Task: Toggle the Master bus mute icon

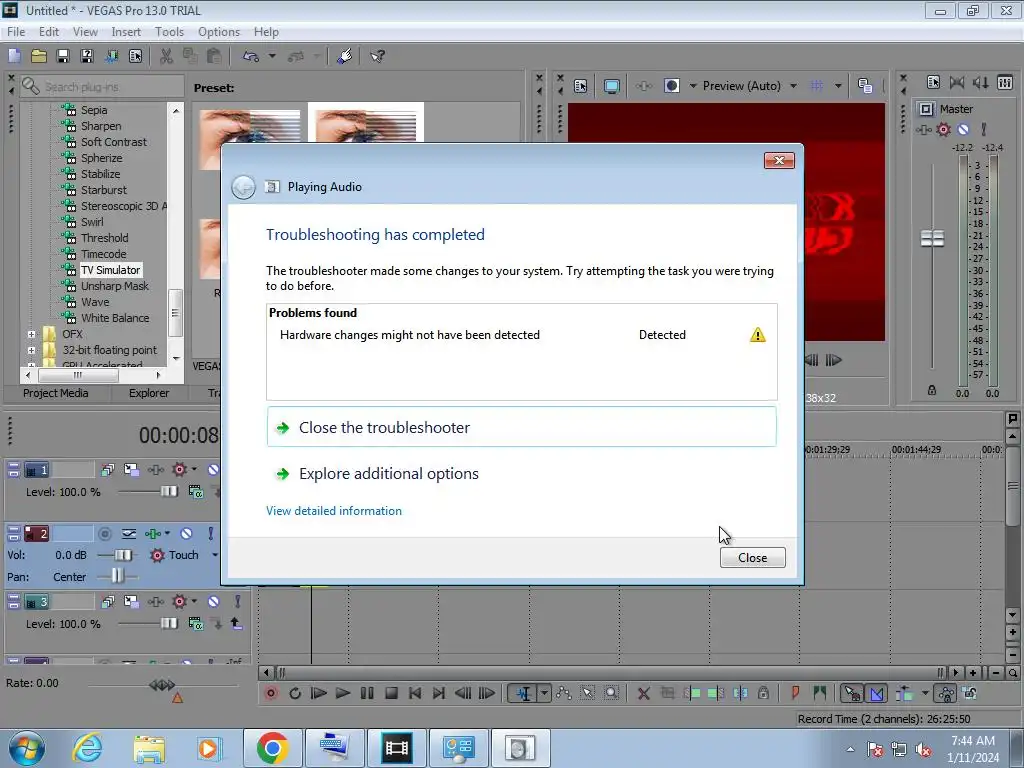Action: tap(963, 129)
